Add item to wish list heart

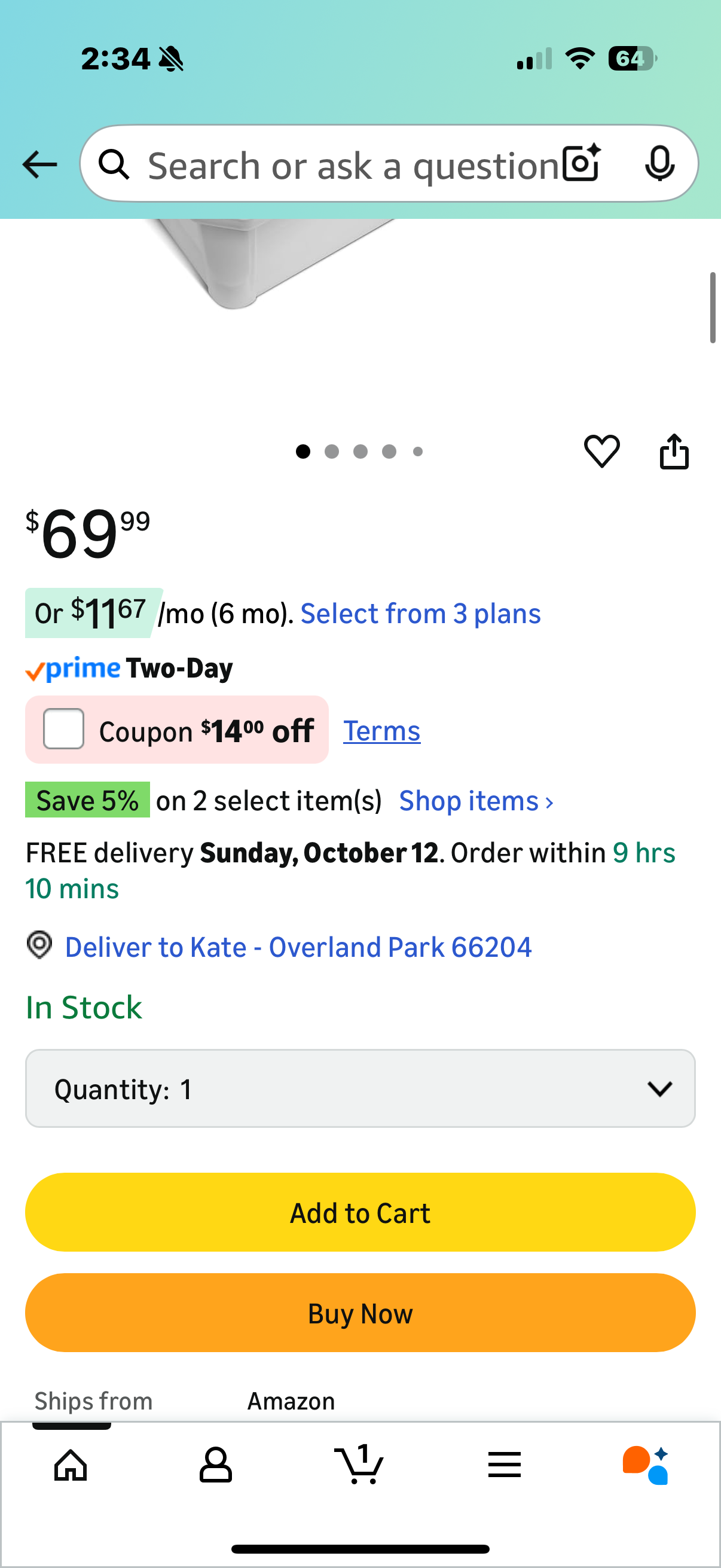602,451
